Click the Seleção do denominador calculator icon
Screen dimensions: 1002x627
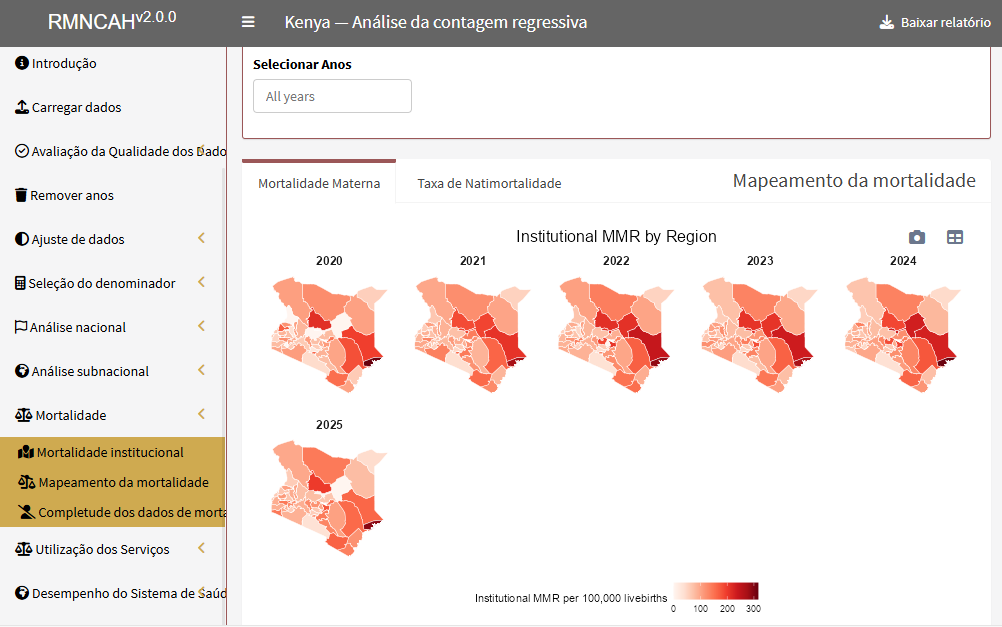coord(20,283)
